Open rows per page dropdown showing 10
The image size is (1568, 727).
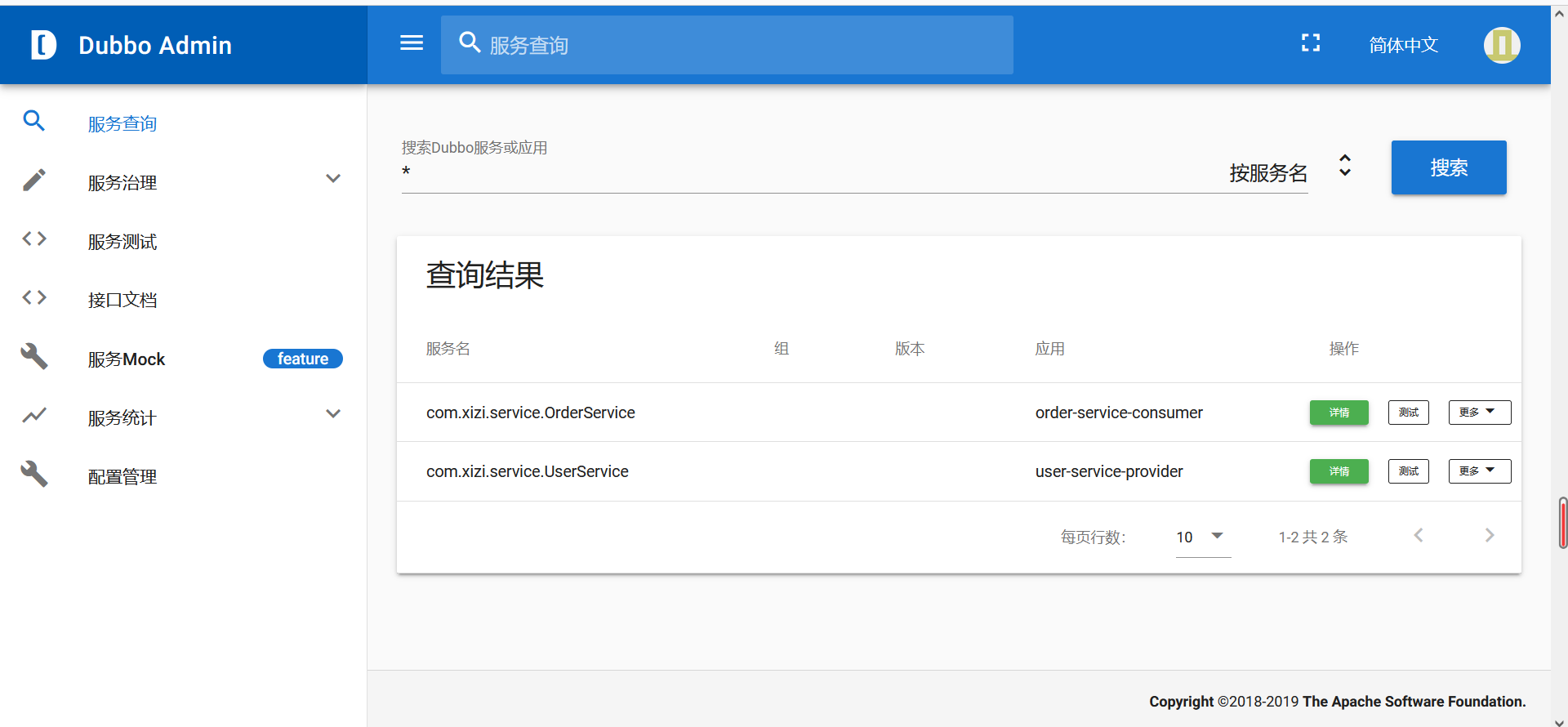pyautogui.click(x=1203, y=537)
